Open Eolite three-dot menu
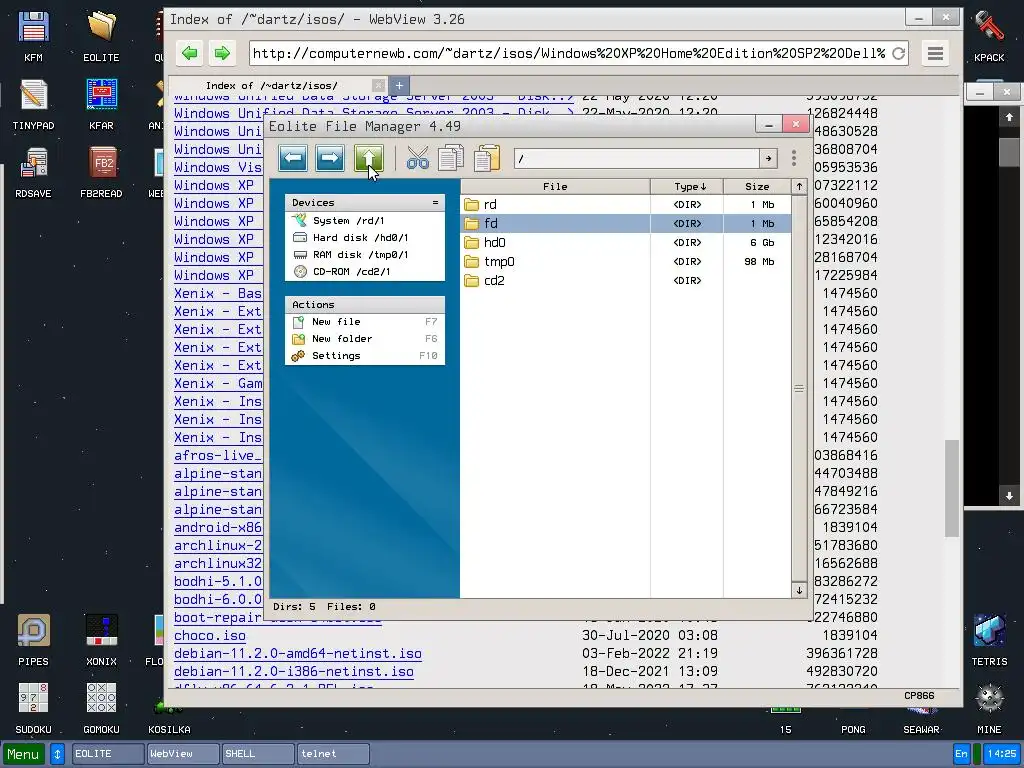The width and height of the screenshot is (1024, 768). coord(793,158)
